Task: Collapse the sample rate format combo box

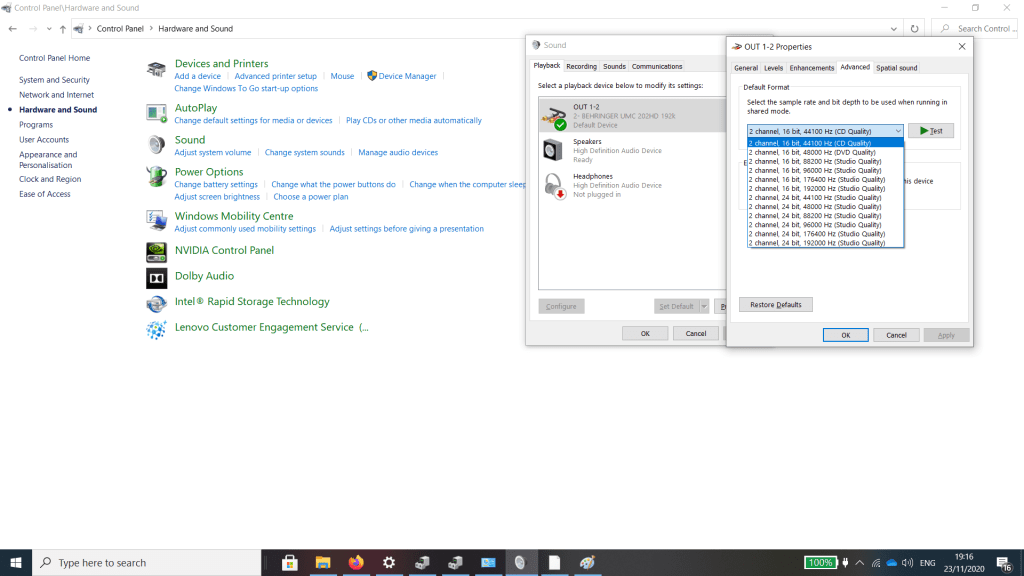Action: 897,131
